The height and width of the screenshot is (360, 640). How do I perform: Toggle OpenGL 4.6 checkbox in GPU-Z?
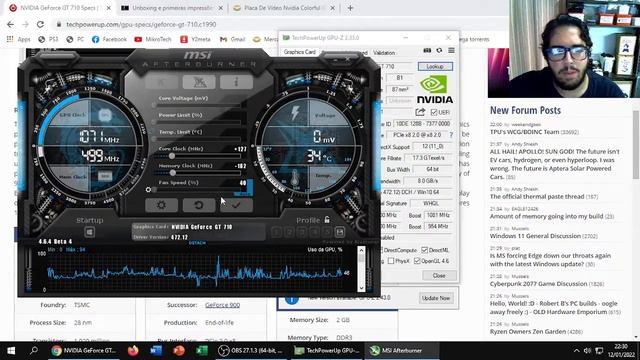pyautogui.click(x=417, y=261)
